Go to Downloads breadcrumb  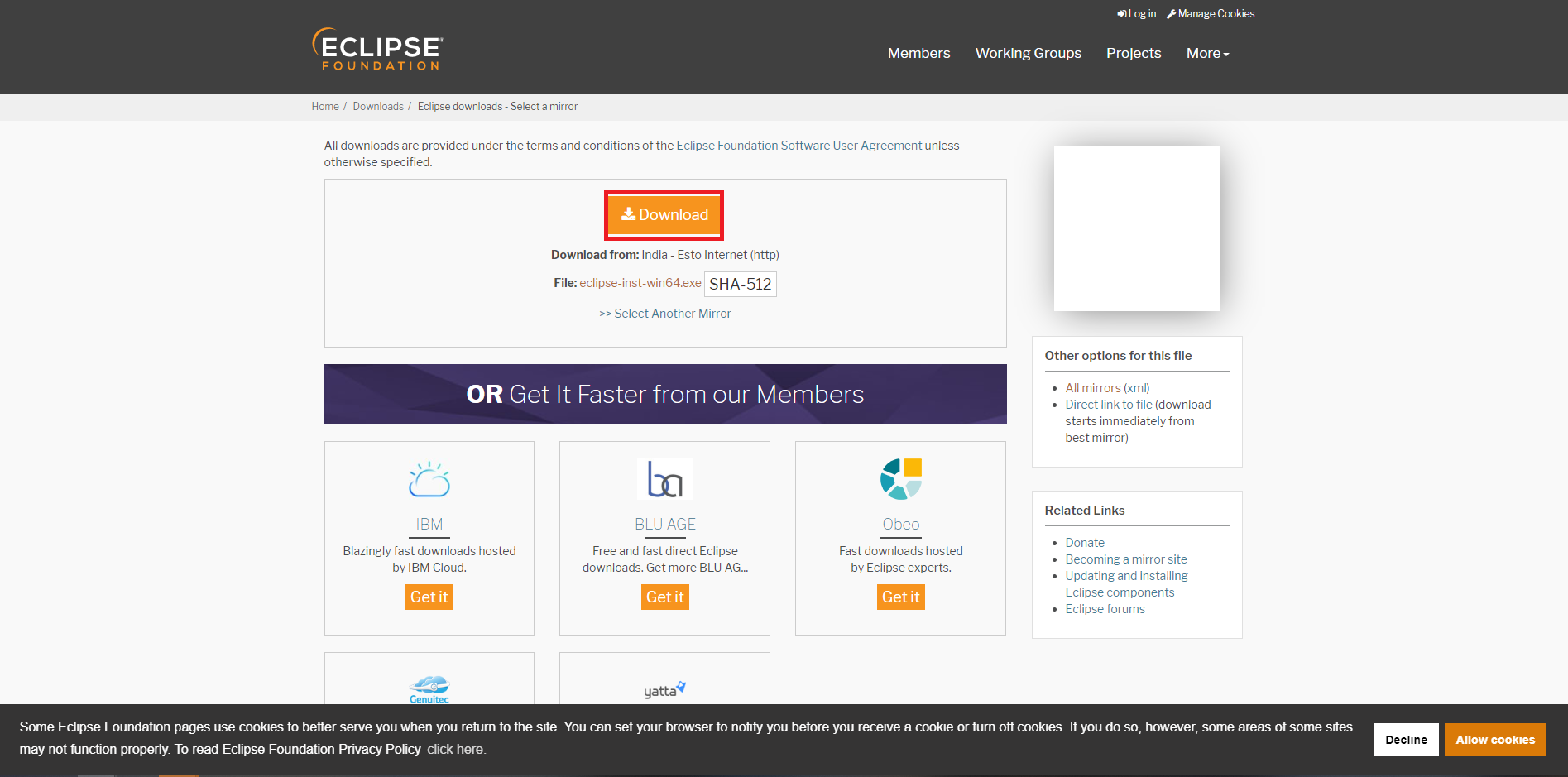378,107
